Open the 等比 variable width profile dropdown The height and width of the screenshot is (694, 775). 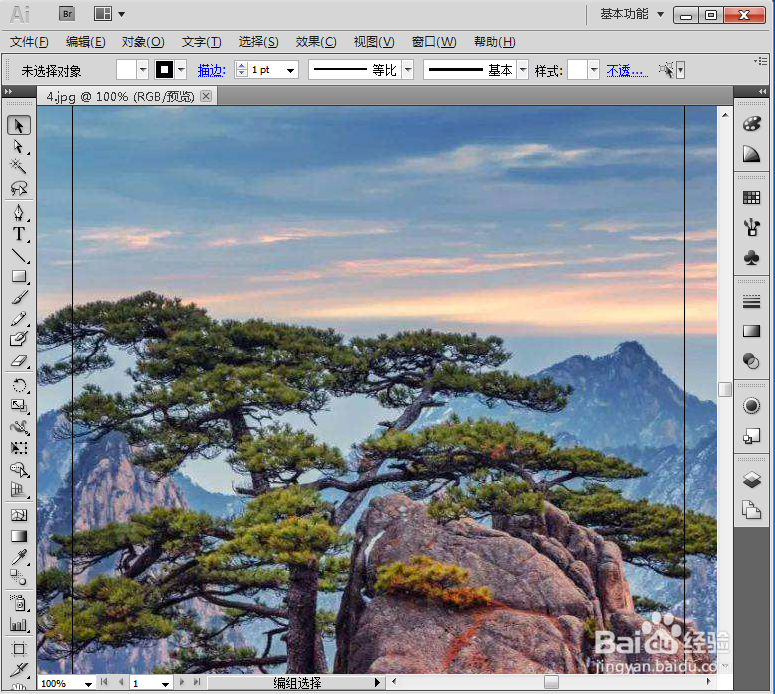coord(408,70)
